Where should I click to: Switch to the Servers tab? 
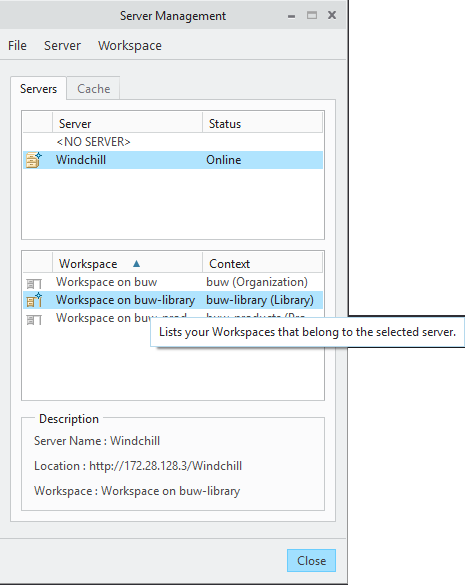click(x=38, y=89)
